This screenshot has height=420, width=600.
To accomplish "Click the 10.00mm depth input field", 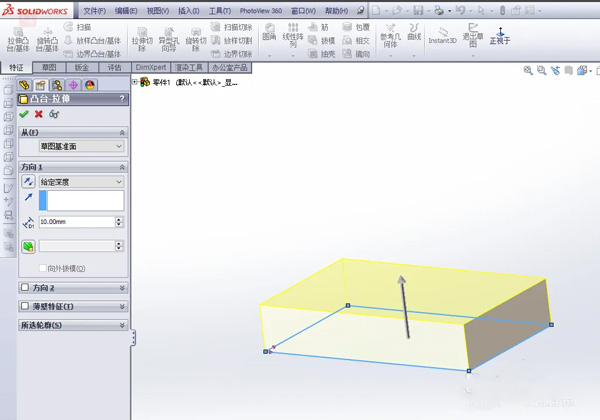I will (x=75, y=222).
